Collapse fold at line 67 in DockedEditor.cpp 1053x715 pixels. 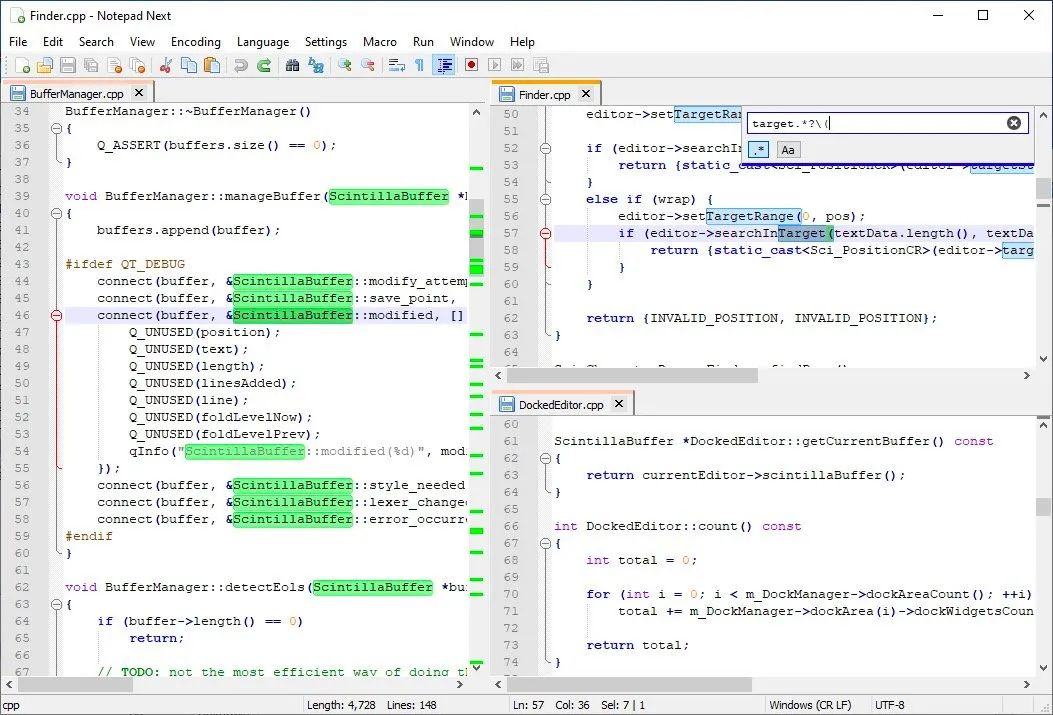pyautogui.click(x=546, y=544)
